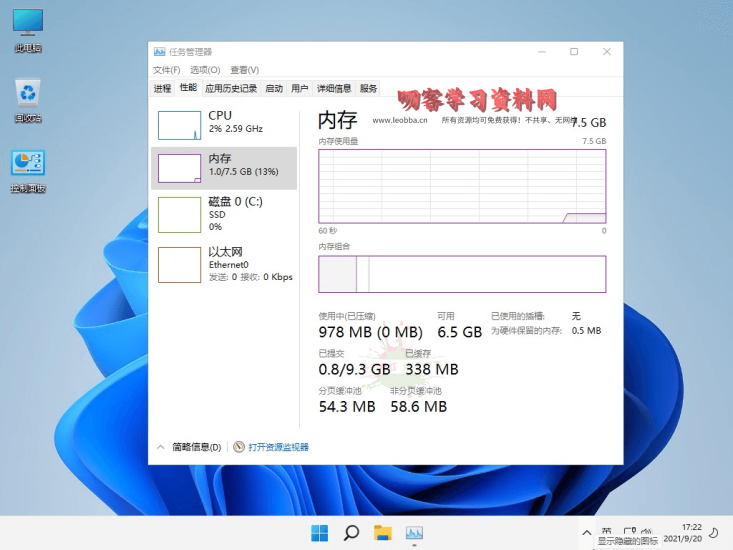Open 打开资源监视器 link
Screen dimensions: 733x550
[x=278, y=447]
